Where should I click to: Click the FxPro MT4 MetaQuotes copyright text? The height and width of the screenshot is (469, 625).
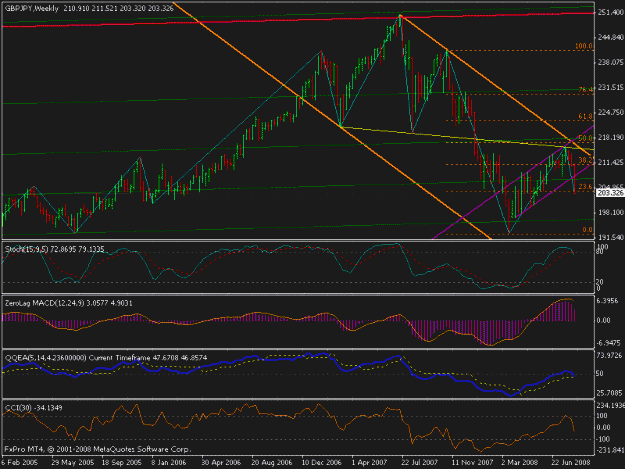(98, 449)
